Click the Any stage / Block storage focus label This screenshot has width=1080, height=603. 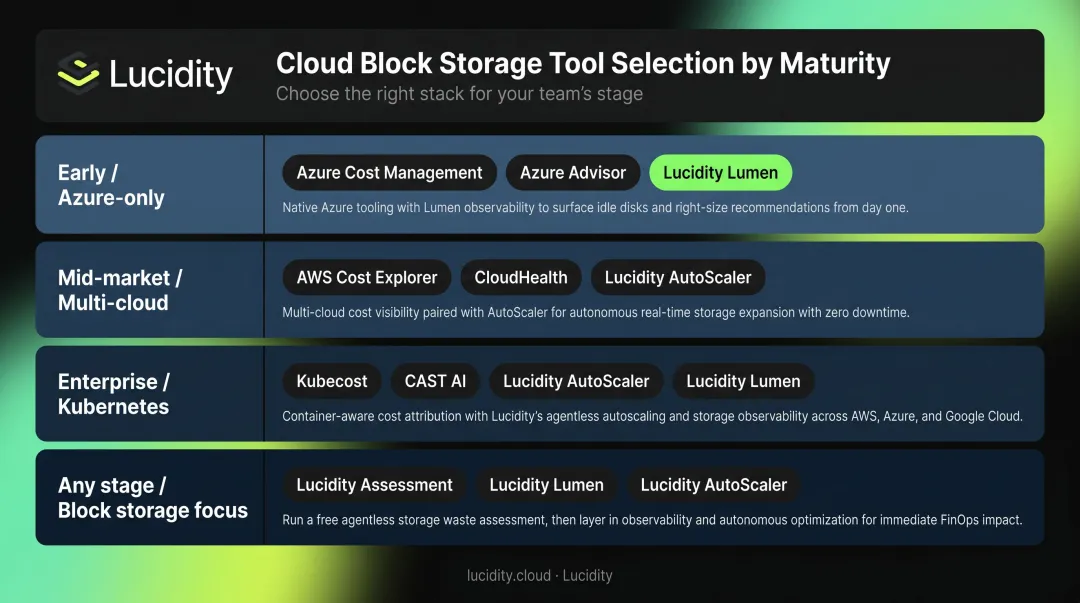pos(152,498)
